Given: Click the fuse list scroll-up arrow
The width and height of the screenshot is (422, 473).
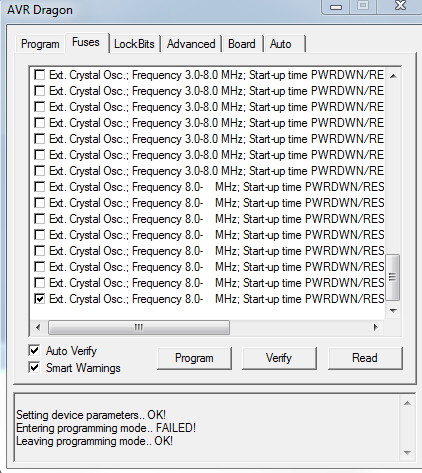Looking at the screenshot, I should (393, 76).
